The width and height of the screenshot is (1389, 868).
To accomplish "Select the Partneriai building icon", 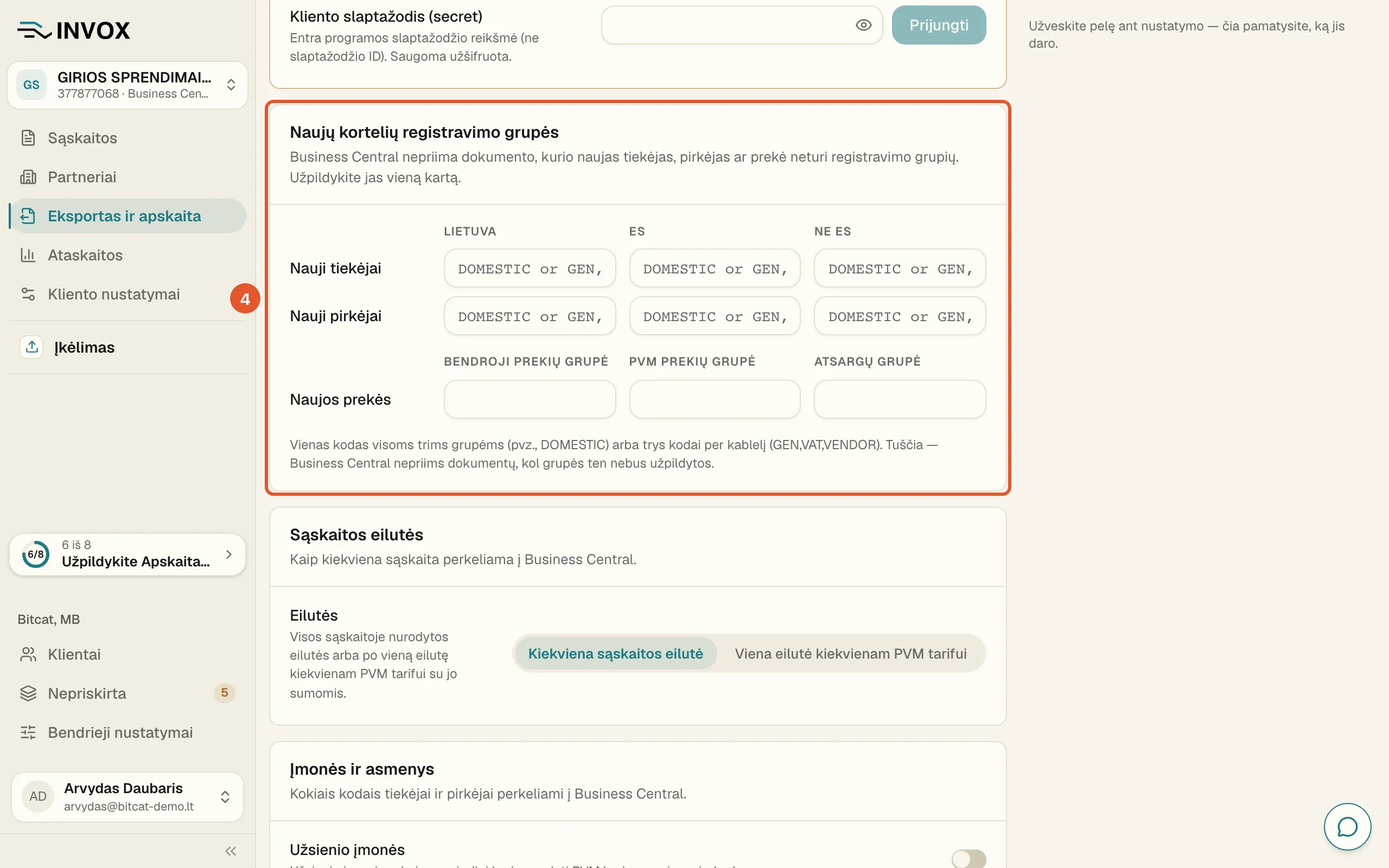I will tap(28, 177).
